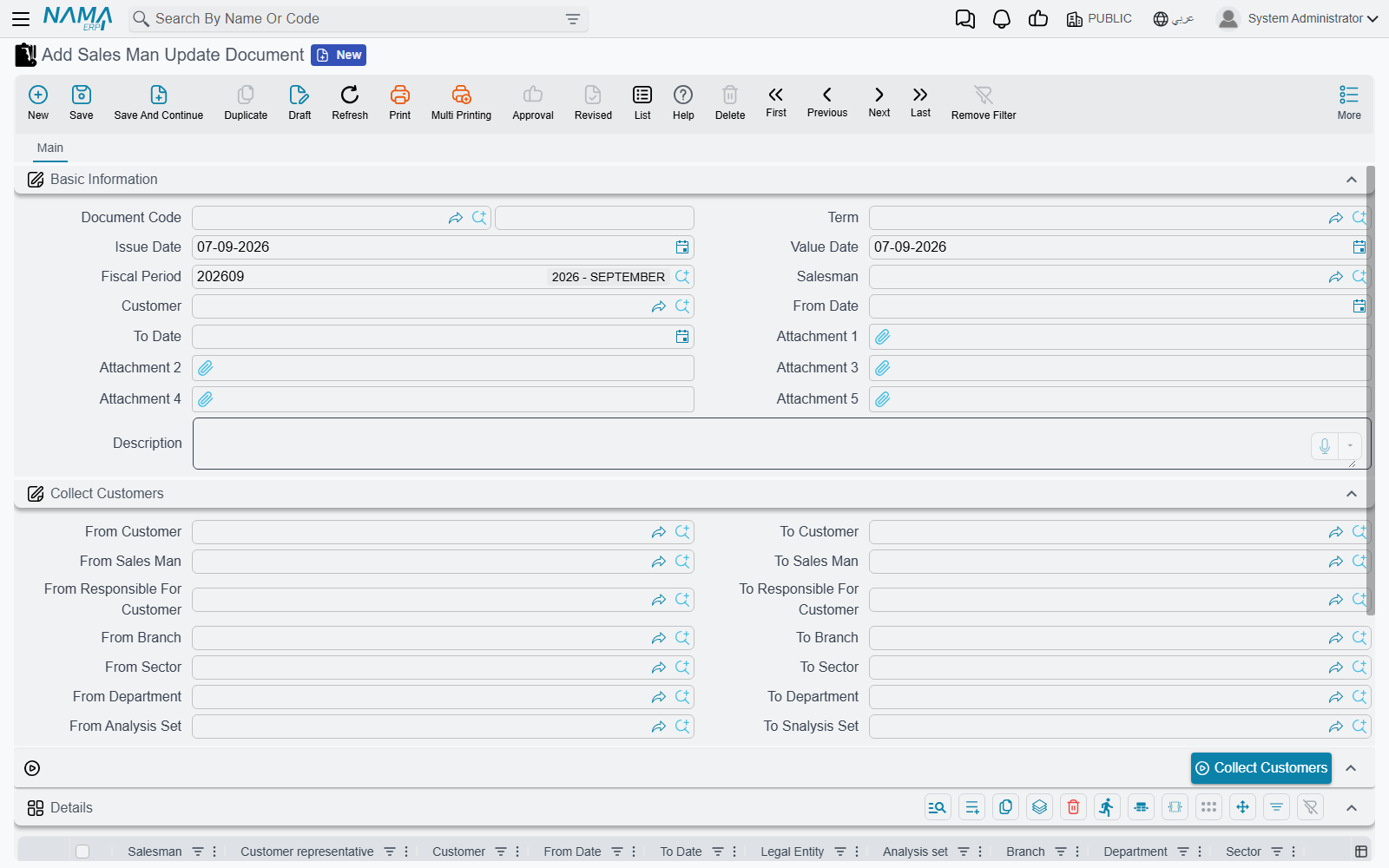Open the Customer column menu dots
1389x868 pixels.
pos(517,852)
